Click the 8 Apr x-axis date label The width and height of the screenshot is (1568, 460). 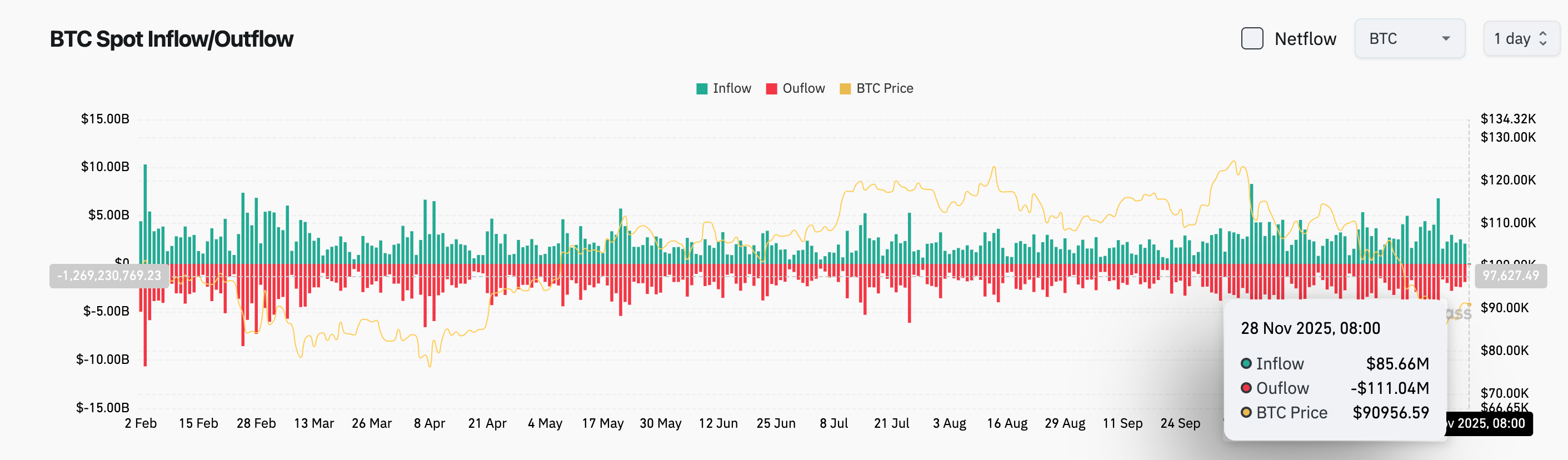coord(429,423)
